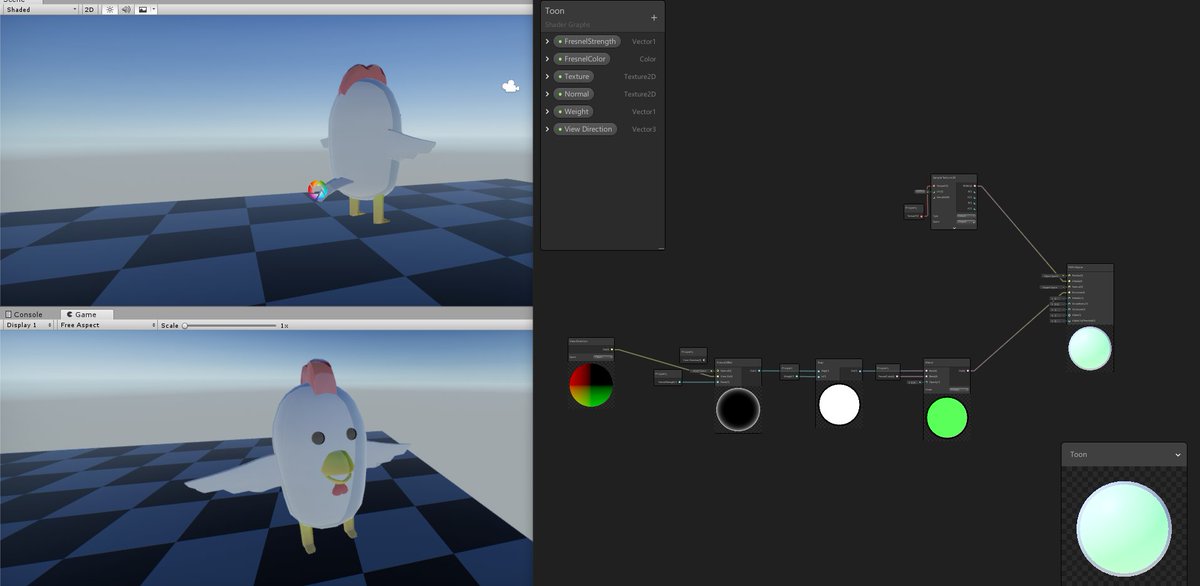Expand the FresnelStrength property
Screen dimensions: 1200x586
pyautogui.click(x=547, y=41)
